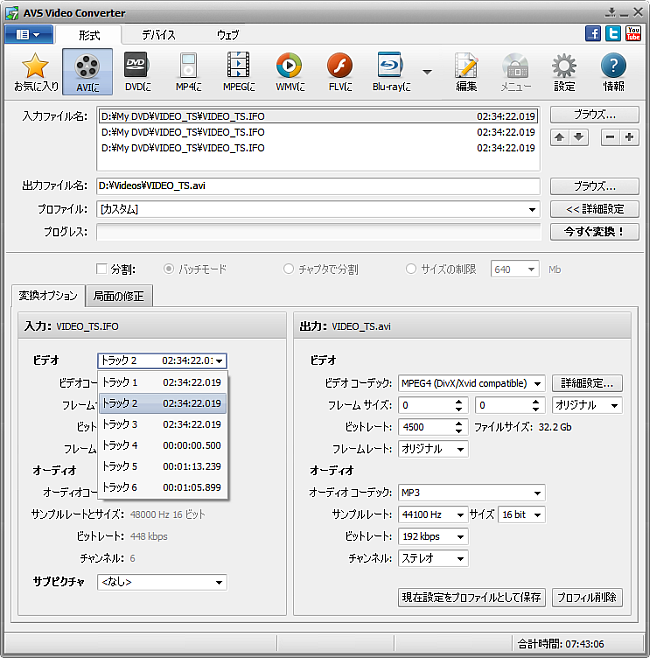Open the 情報 help icon

613,71
